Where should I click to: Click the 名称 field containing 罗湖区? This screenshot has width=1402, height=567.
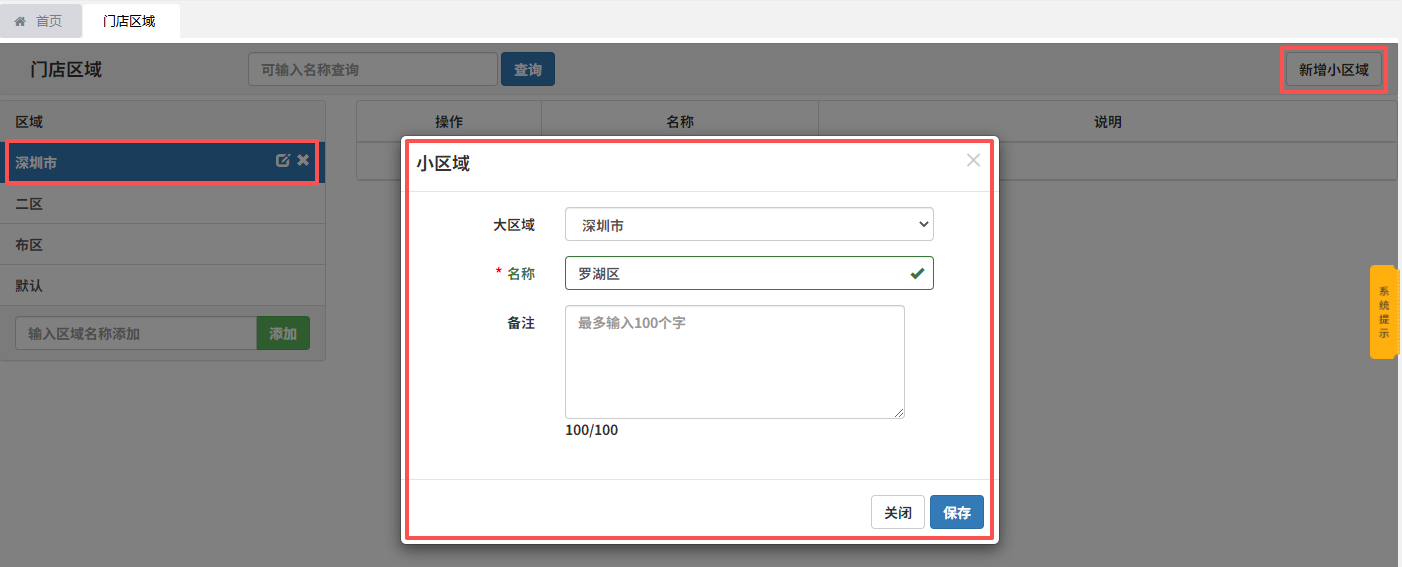point(749,273)
